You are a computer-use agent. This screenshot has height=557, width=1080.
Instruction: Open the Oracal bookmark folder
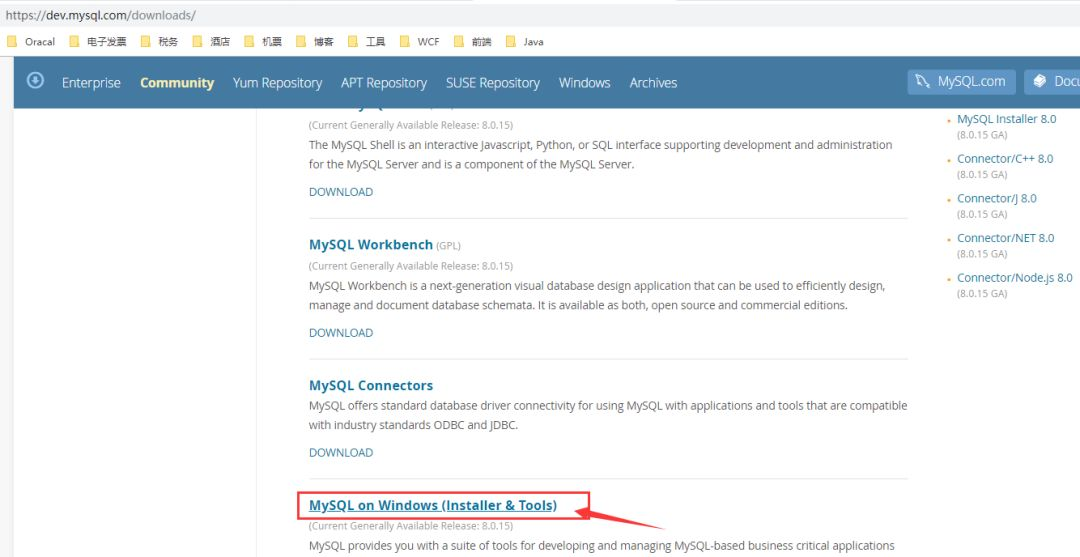click(x=32, y=41)
